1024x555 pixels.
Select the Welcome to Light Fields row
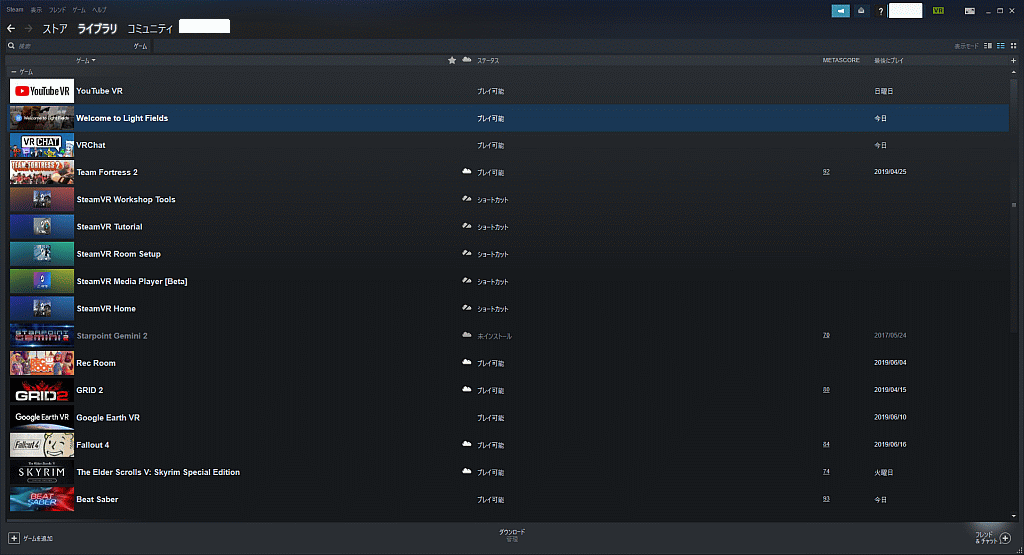pyautogui.click(x=508, y=118)
